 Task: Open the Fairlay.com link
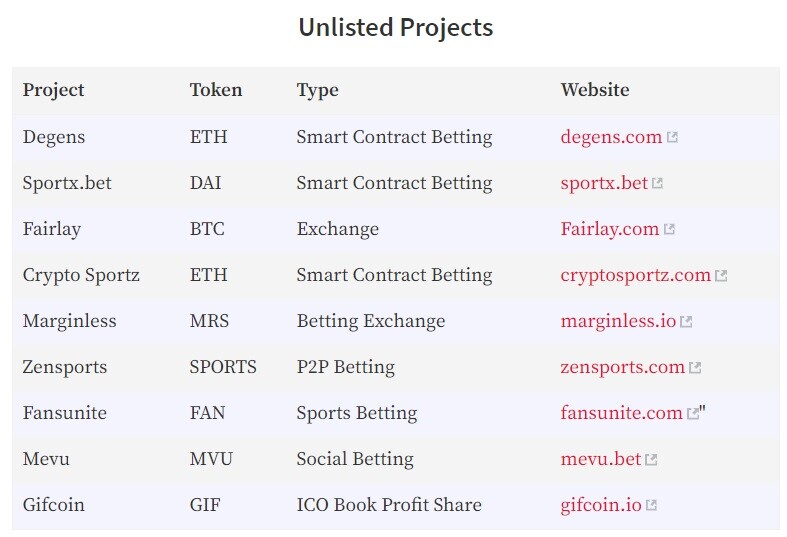(609, 229)
